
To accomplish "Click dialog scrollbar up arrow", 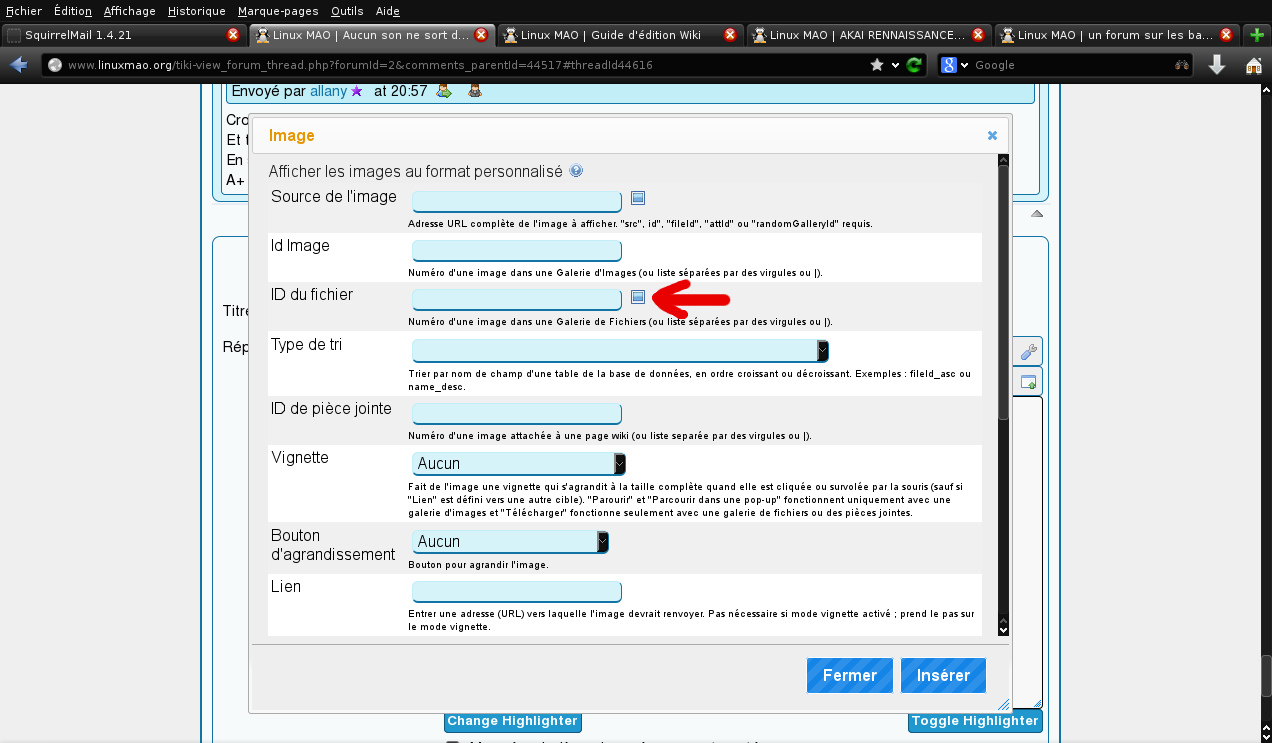I will pos(1004,160).
